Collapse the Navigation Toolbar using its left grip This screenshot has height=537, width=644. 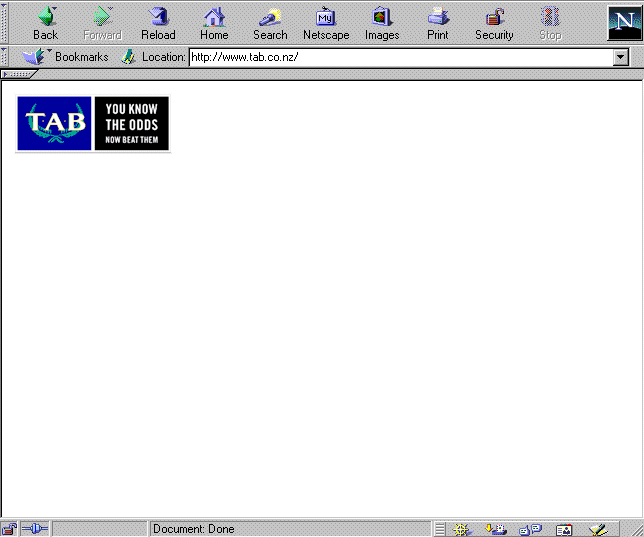point(5,23)
